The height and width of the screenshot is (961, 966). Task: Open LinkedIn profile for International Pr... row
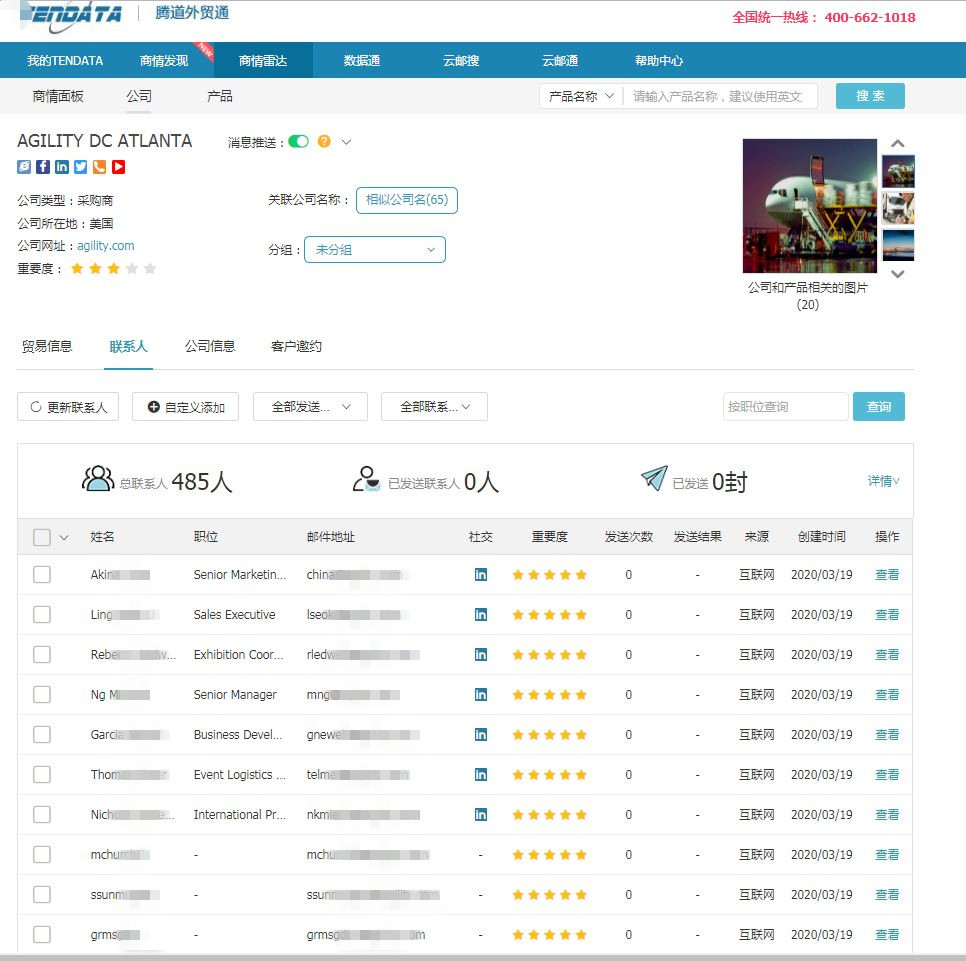coord(481,814)
